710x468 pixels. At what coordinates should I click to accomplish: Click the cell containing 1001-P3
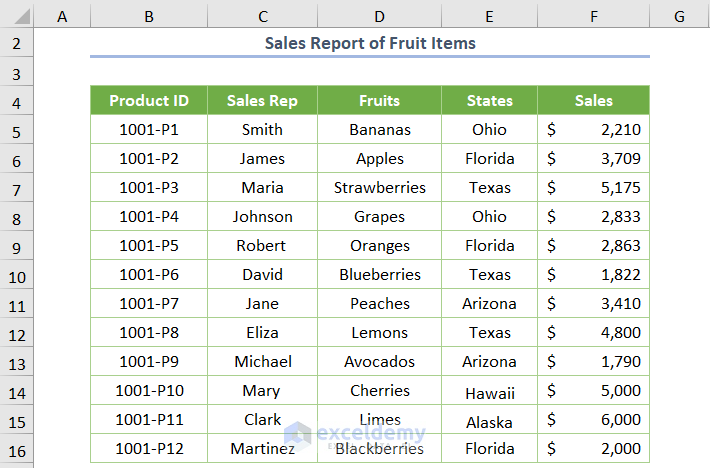point(148,187)
